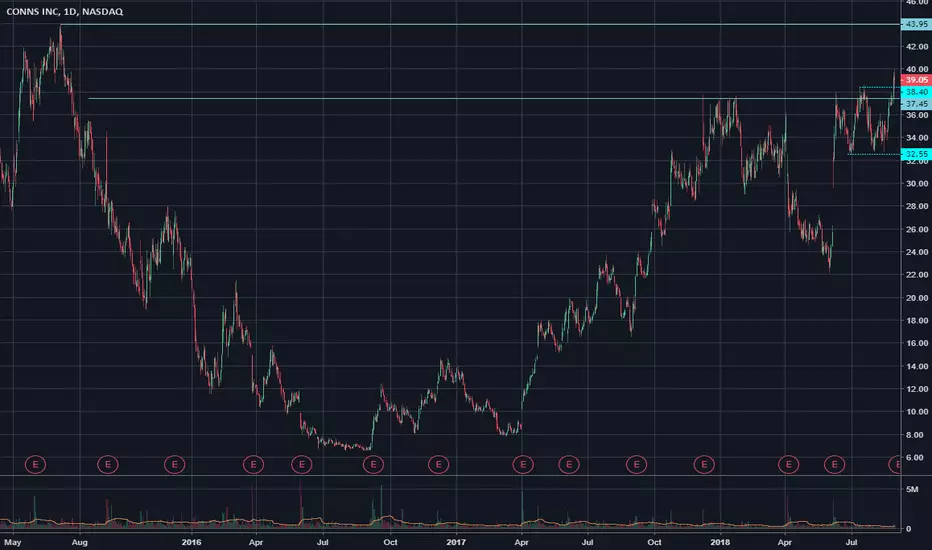Click the Oct label before 2018

pyautogui.click(x=654, y=542)
